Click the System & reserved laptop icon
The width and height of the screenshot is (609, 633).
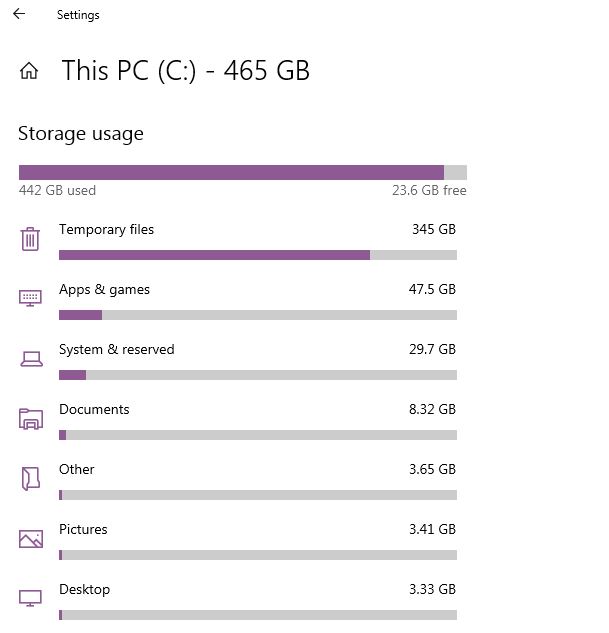click(31, 358)
